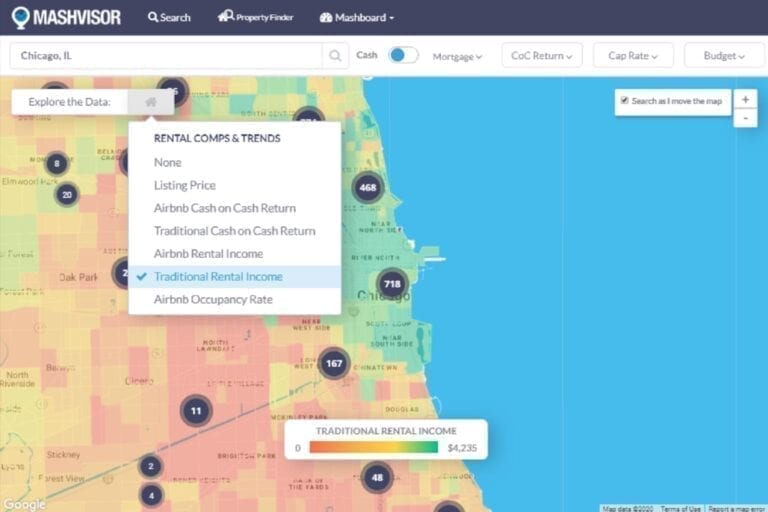Screen dimensions: 768x512
Task: Select Airbnb Rental Income from menu
Action: click(208, 254)
